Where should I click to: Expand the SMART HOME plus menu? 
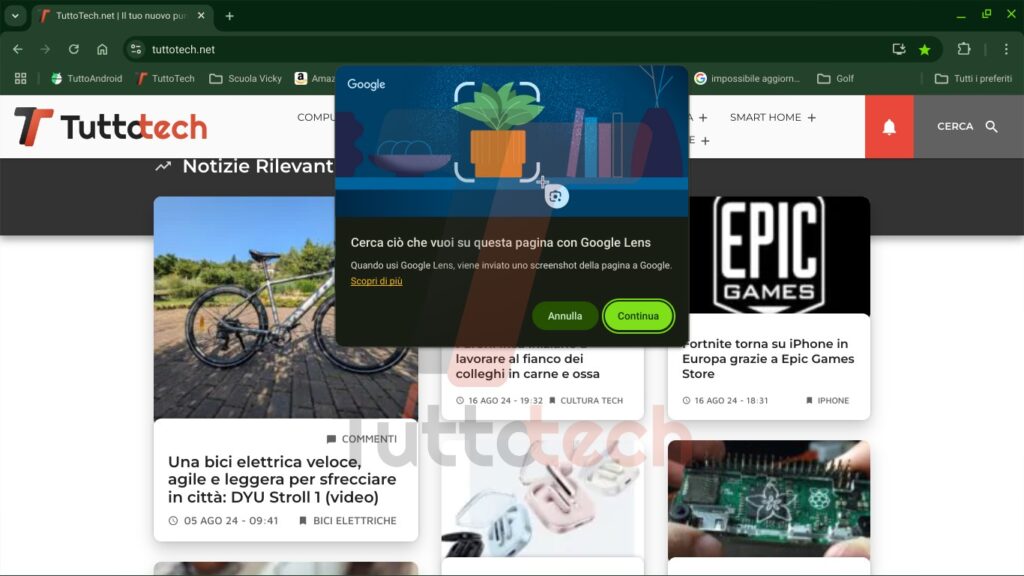tap(812, 117)
